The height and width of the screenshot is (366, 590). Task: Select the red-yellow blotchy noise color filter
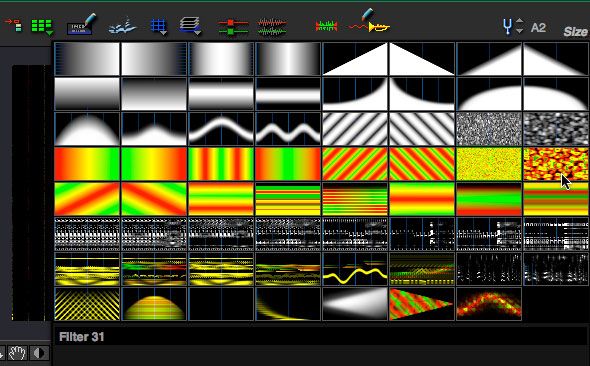coord(556,164)
